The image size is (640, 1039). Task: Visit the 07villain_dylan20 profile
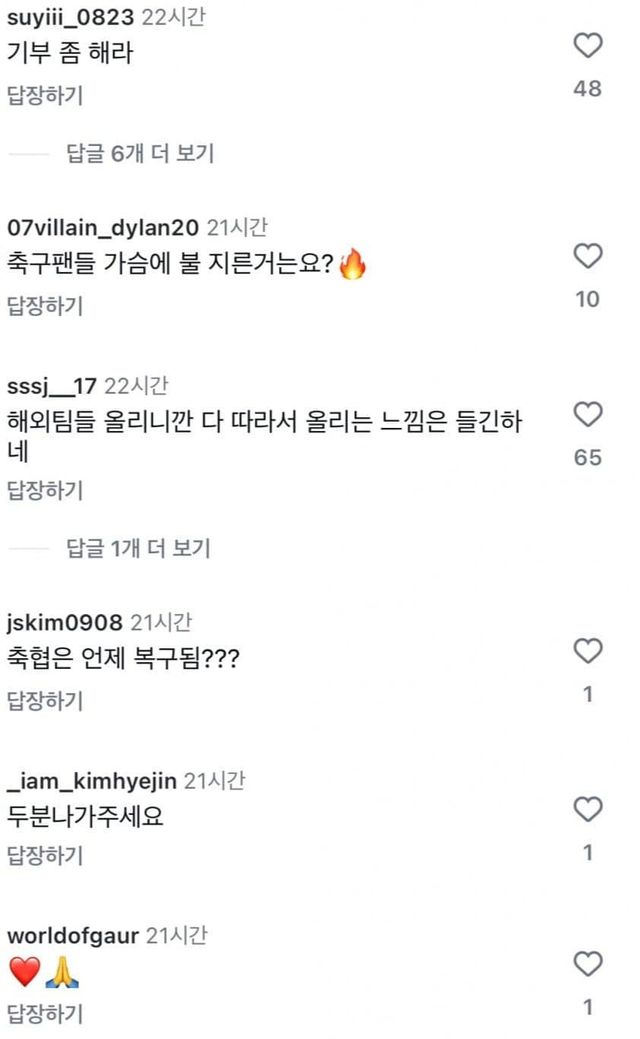coord(104,228)
